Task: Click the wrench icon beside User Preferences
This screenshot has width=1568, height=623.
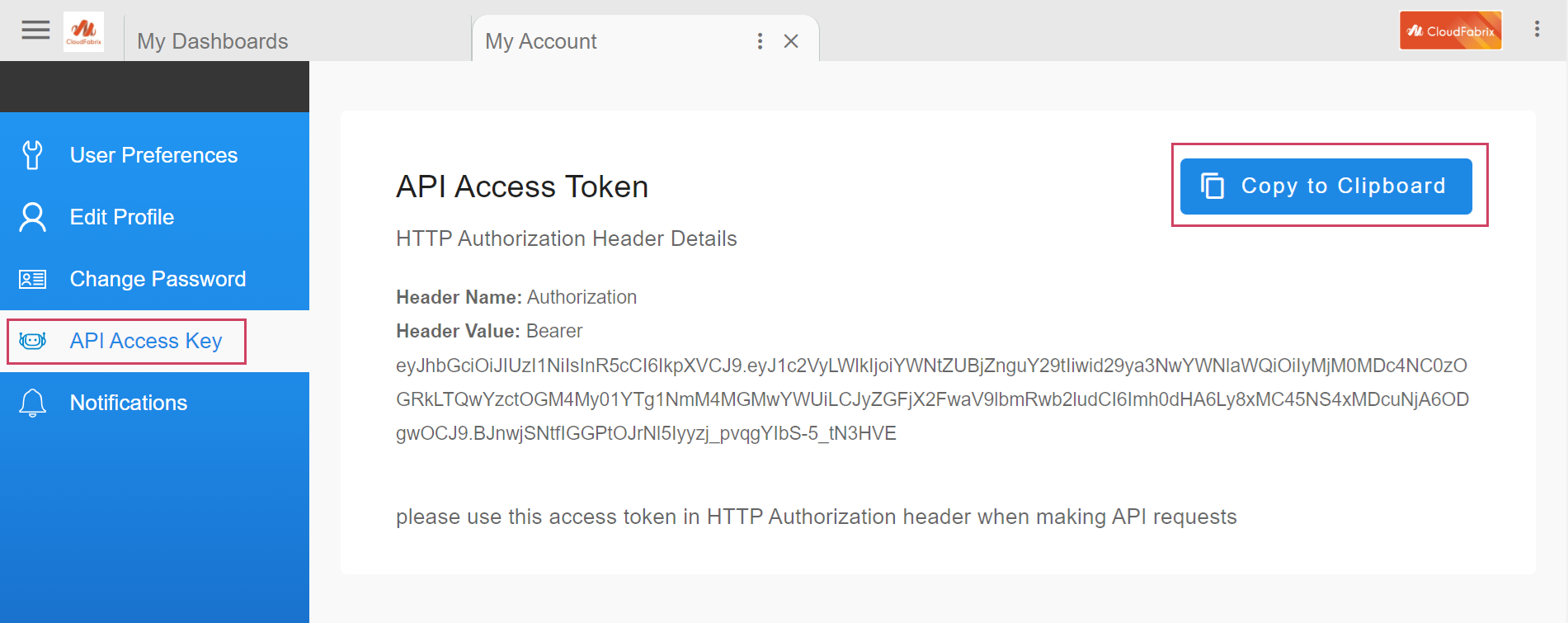Action: tap(32, 155)
